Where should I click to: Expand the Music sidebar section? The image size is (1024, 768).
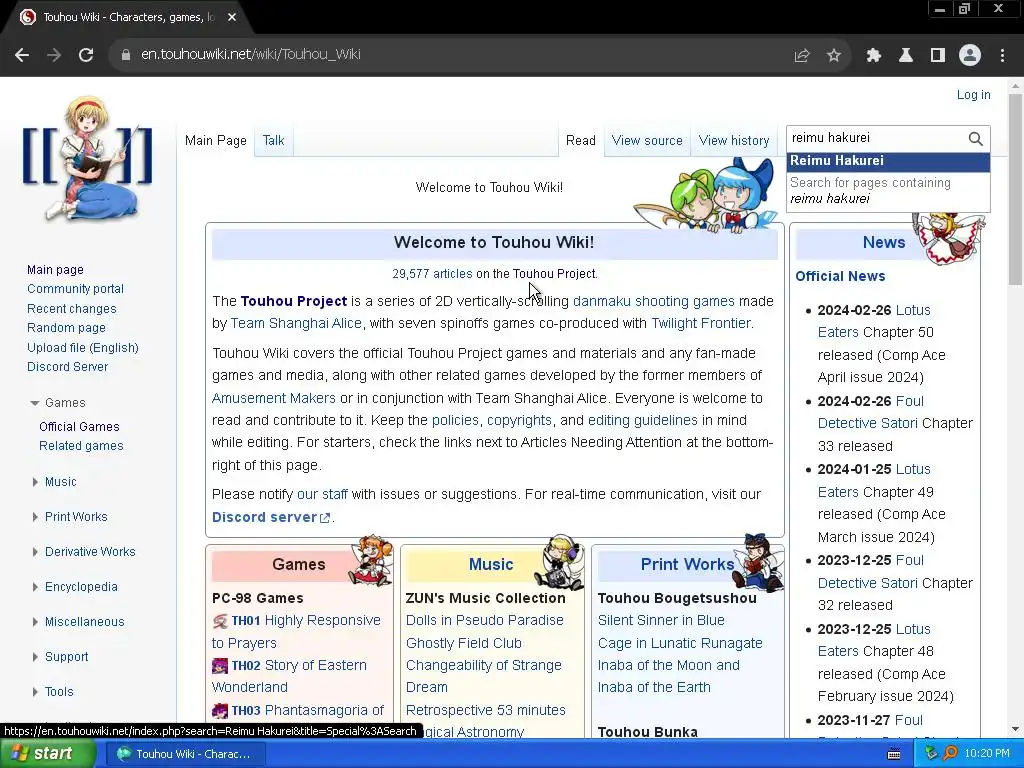point(35,482)
